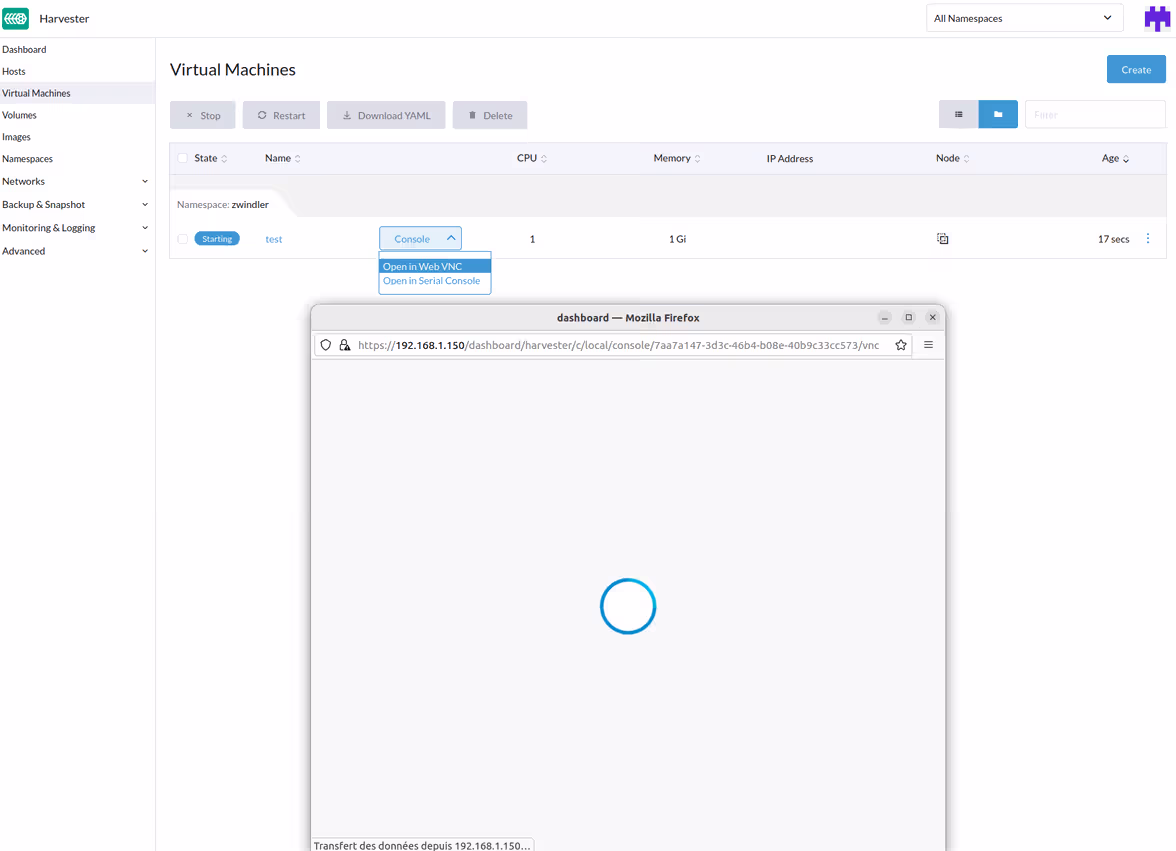1176x851 pixels.
Task: Switch to flat list view icon
Action: pos(958,115)
